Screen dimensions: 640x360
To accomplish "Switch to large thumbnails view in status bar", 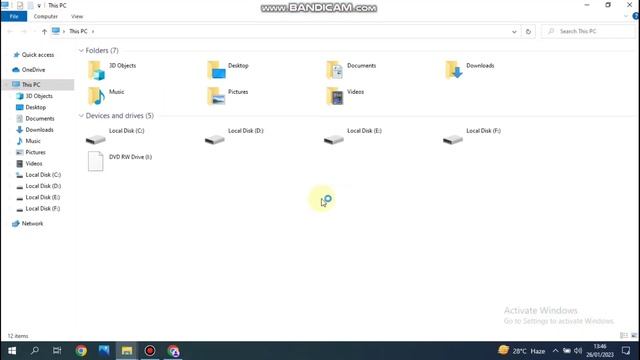I will pos(634,336).
